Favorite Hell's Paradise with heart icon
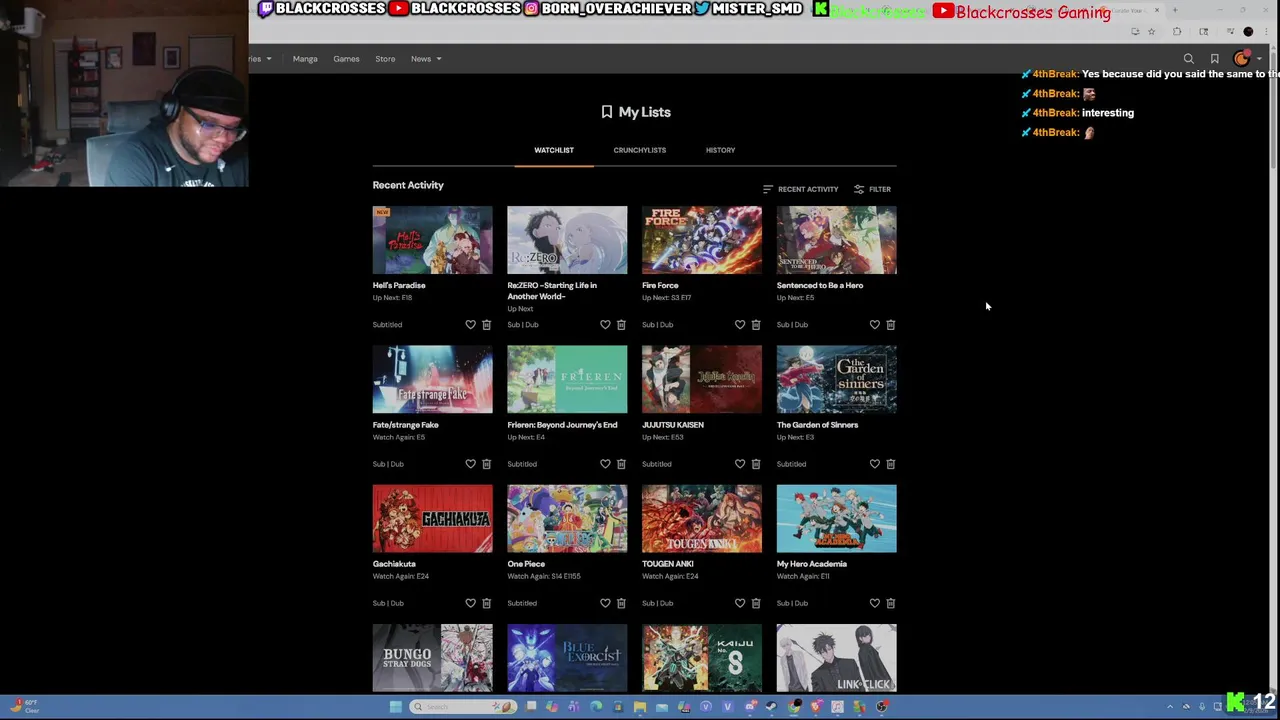The image size is (1280, 720). (470, 325)
